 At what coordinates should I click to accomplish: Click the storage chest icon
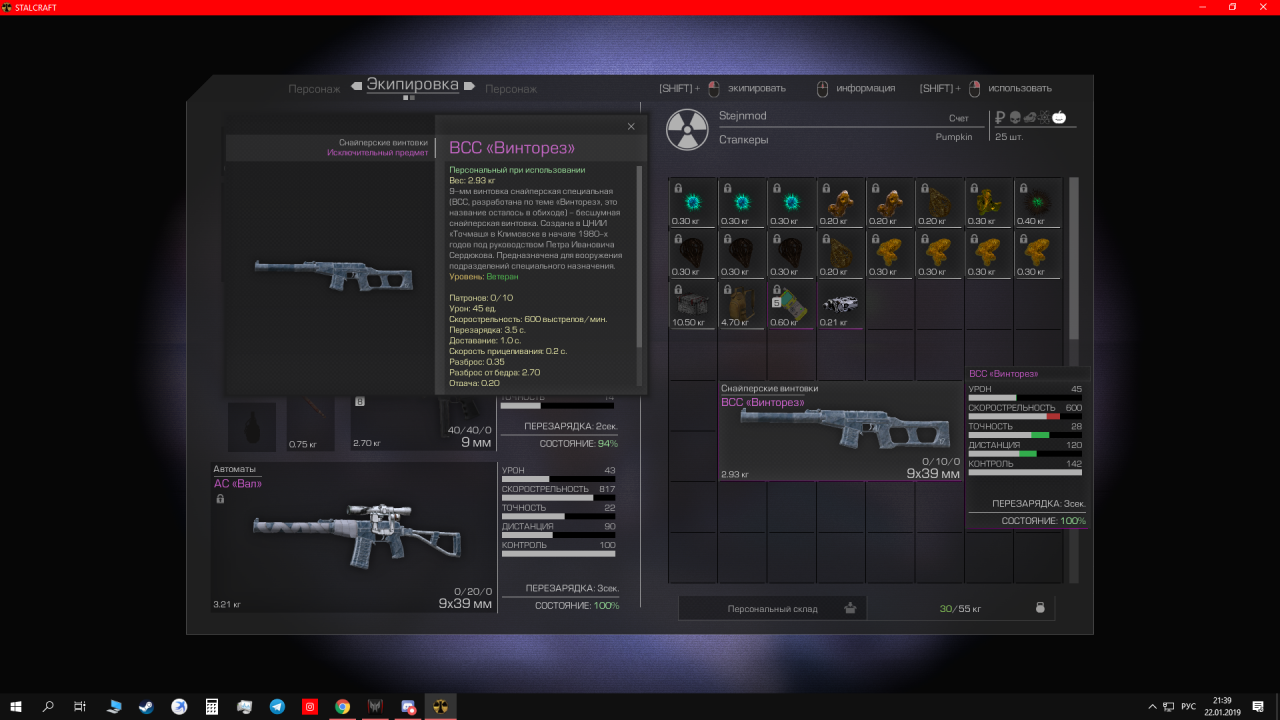(x=850, y=608)
